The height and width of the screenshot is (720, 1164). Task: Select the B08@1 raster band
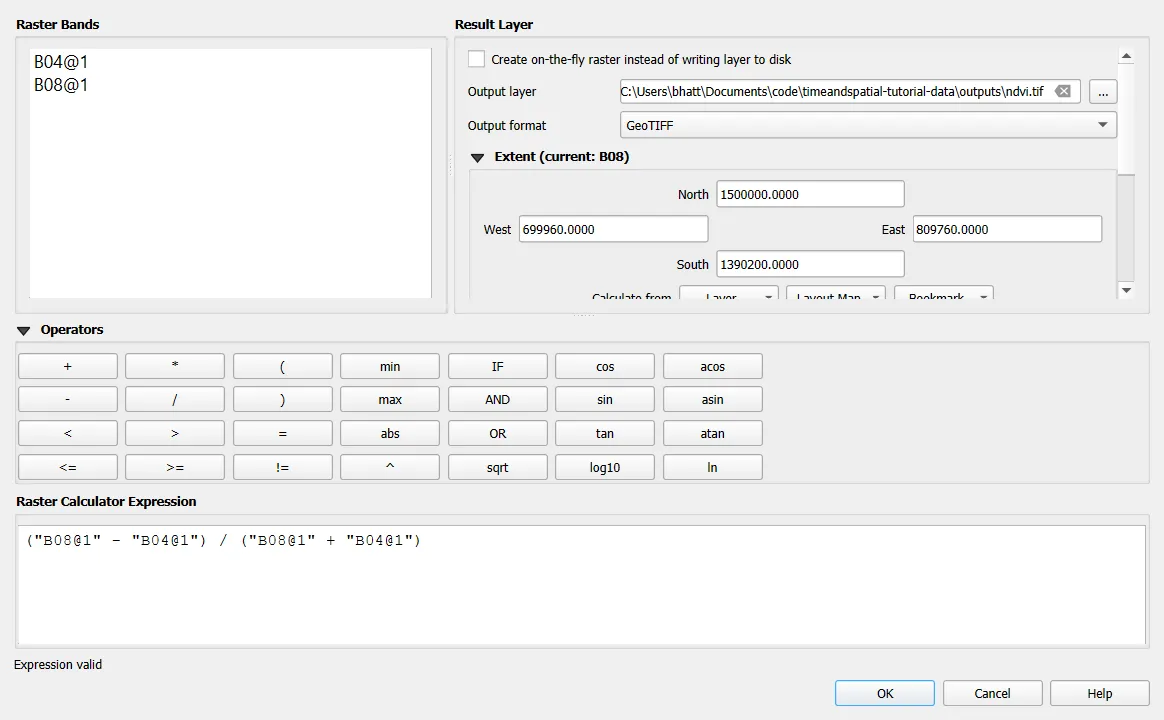coord(61,85)
